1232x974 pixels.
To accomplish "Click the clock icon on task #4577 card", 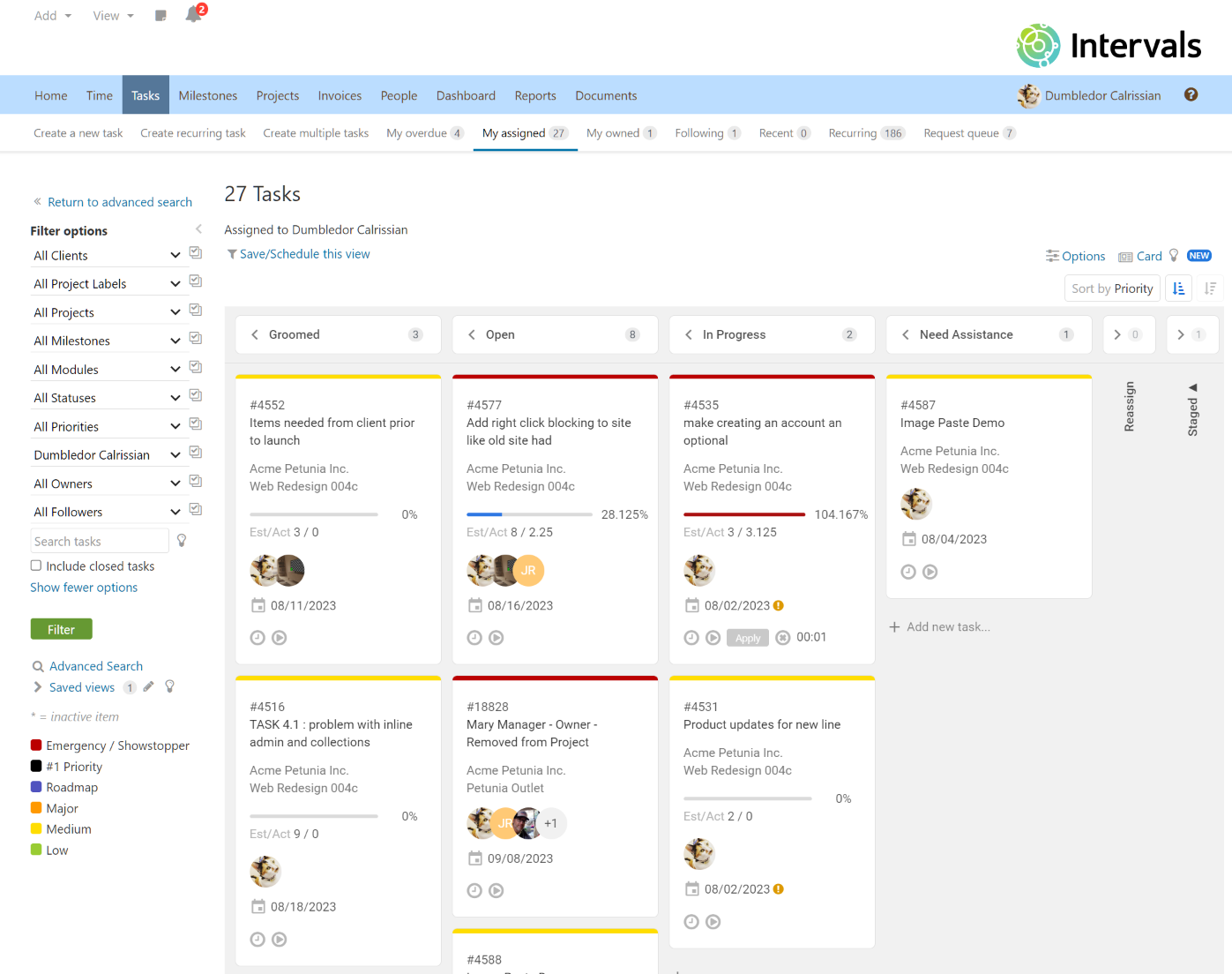I will coord(474,637).
